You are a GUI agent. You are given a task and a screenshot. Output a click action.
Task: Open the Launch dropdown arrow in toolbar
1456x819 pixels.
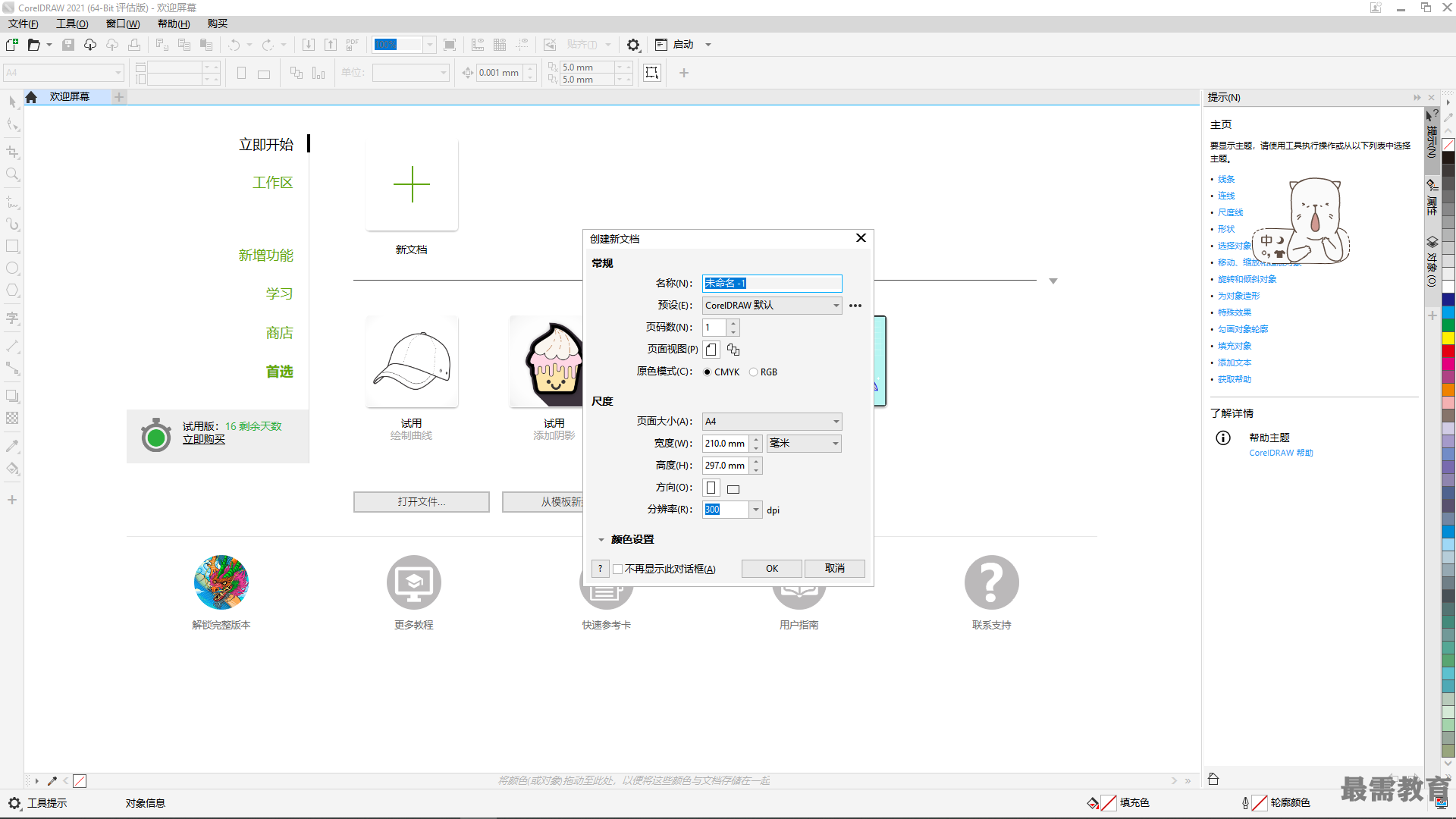pyautogui.click(x=708, y=45)
